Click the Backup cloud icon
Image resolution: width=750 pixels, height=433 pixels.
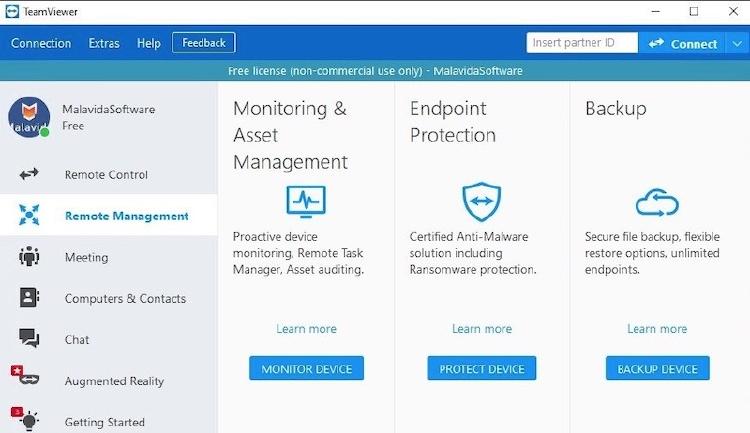[657, 203]
